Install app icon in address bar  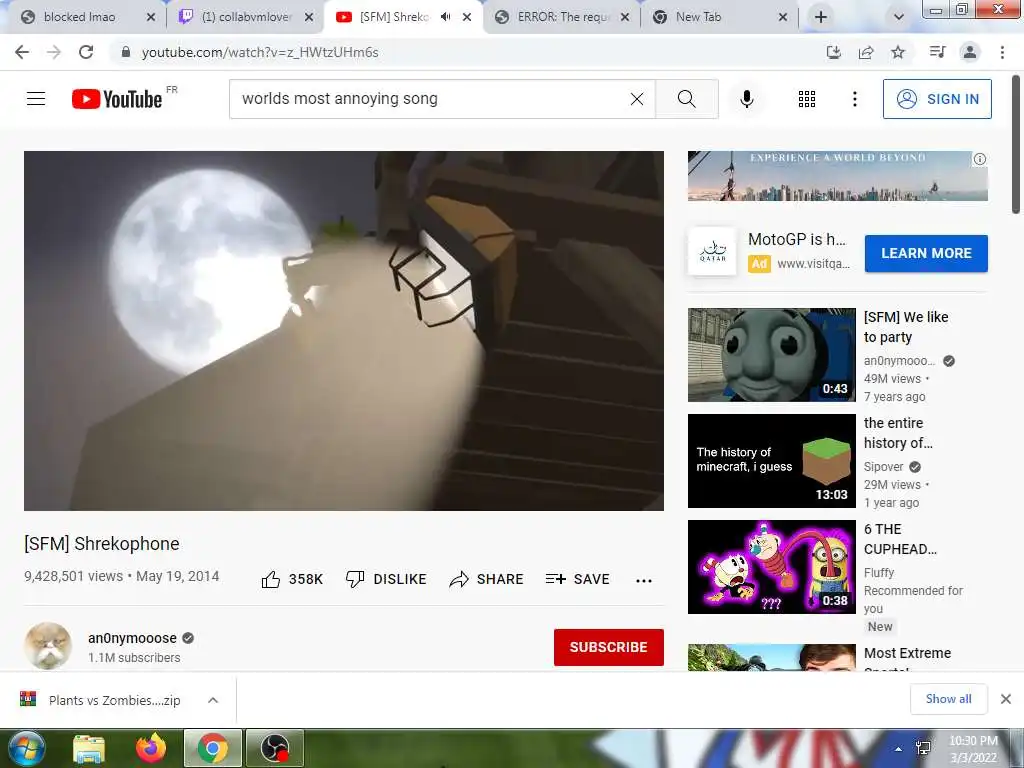click(834, 52)
